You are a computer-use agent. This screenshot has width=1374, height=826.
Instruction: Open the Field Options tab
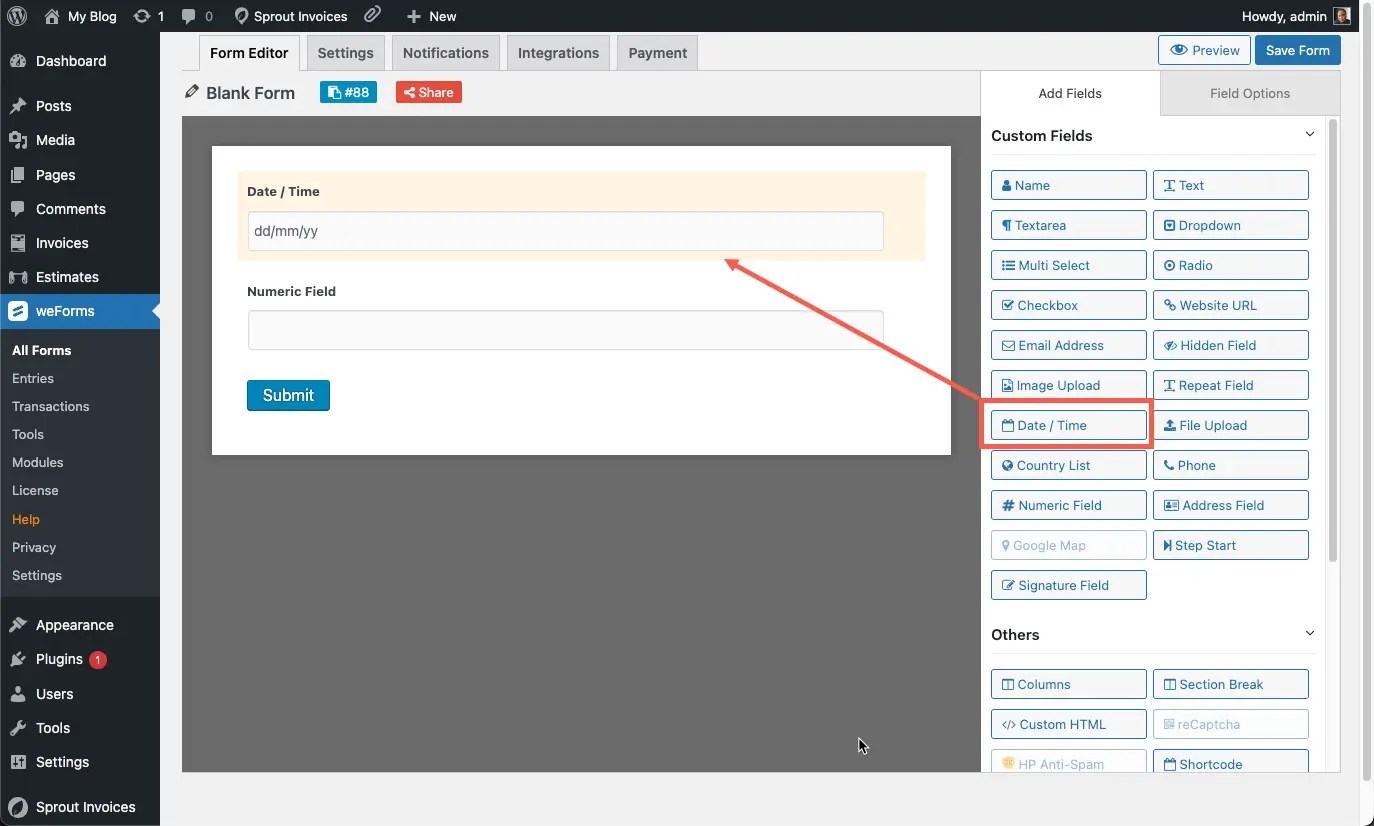point(1249,93)
